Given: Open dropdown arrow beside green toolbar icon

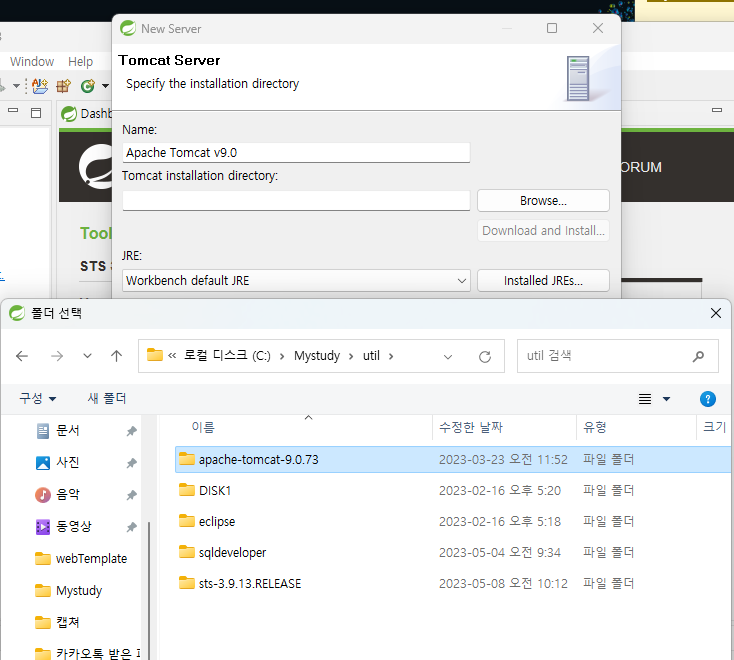Looking at the screenshot, I should tap(105, 86).
